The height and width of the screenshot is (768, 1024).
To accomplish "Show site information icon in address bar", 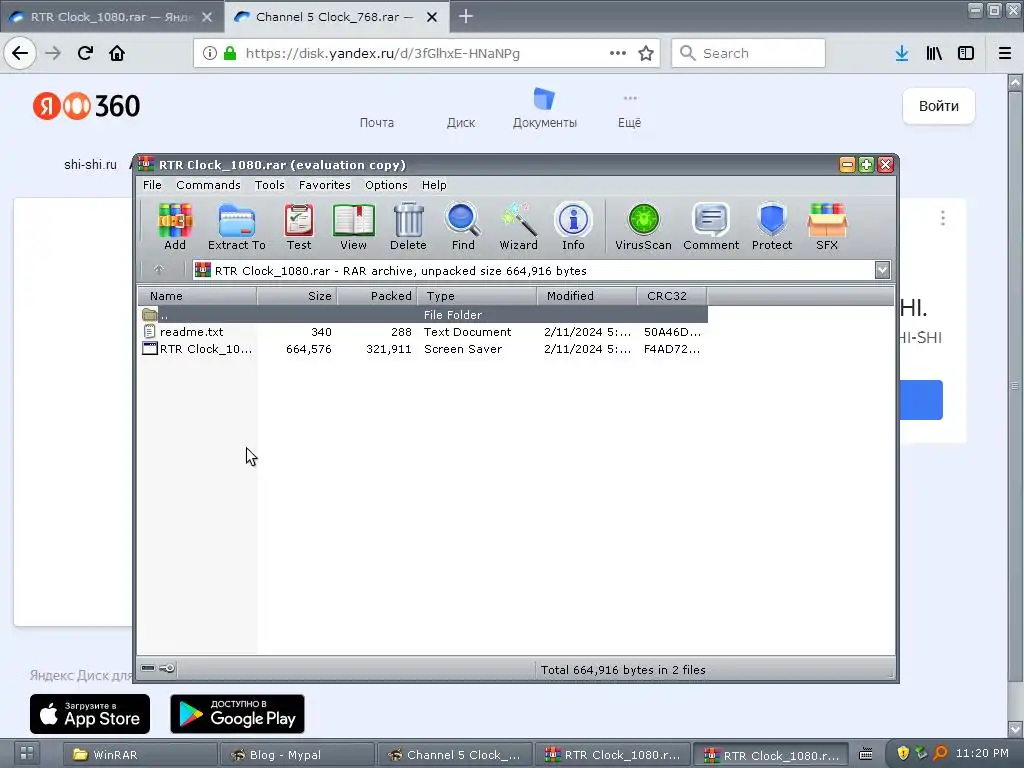I will (x=210, y=54).
